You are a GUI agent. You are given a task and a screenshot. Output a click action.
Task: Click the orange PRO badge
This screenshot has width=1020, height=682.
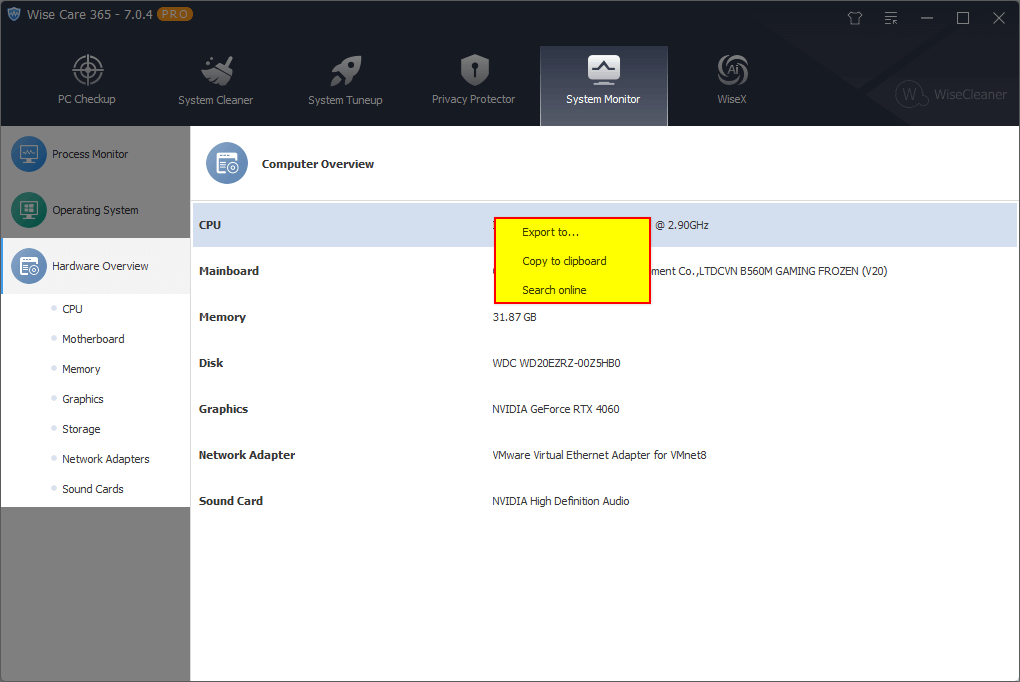click(x=174, y=14)
